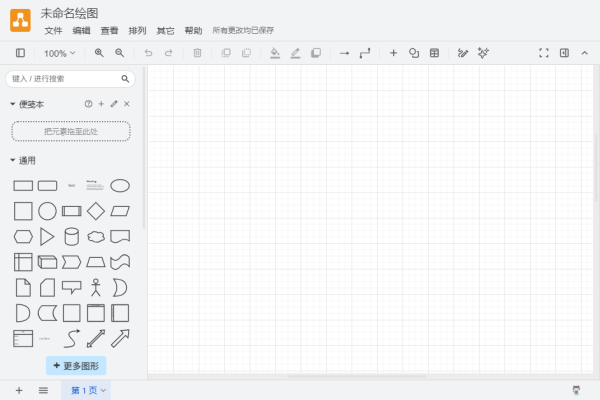Click the scratchpad add plus icon
Screen dimensions: 600x400
101,104
